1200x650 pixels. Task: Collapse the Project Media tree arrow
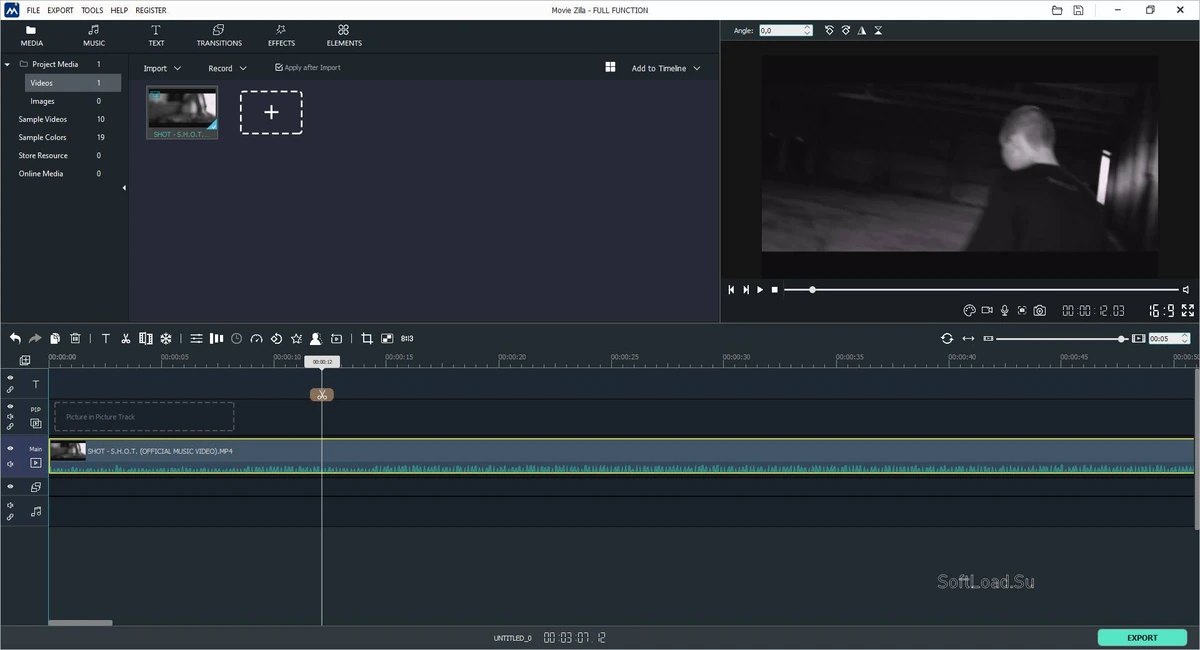(8, 64)
